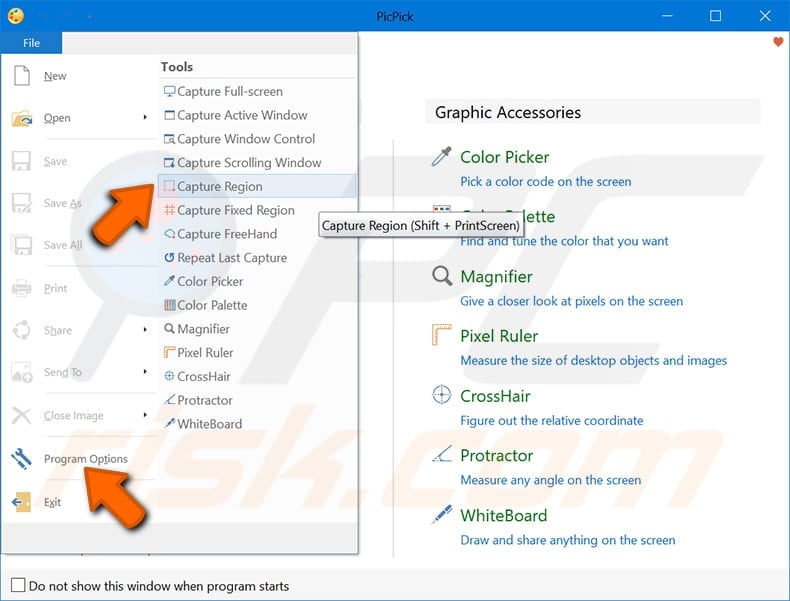Select Capture Scrolling Window entry
This screenshot has height=601, width=790.
(257, 162)
